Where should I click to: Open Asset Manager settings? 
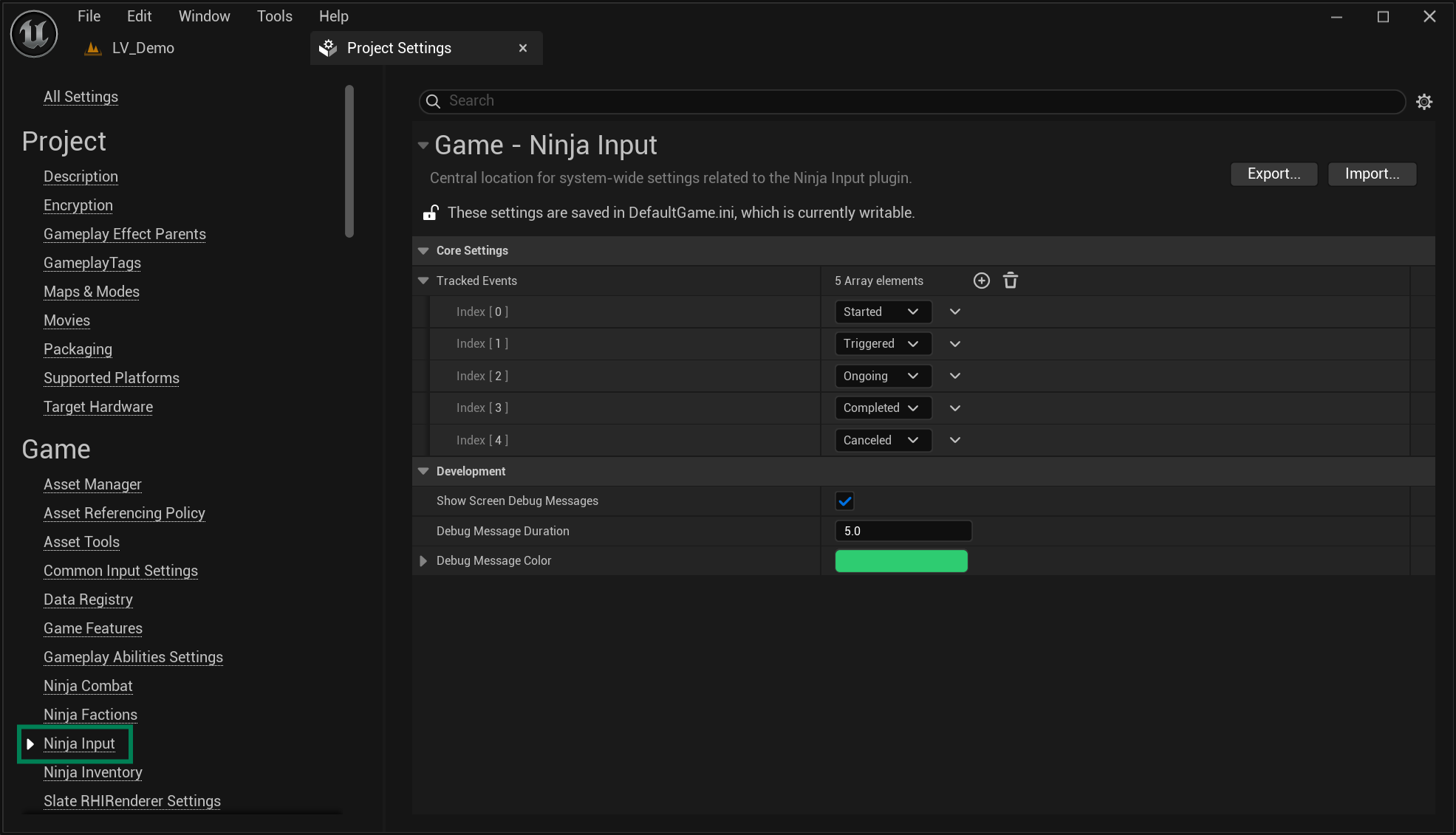coord(92,484)
